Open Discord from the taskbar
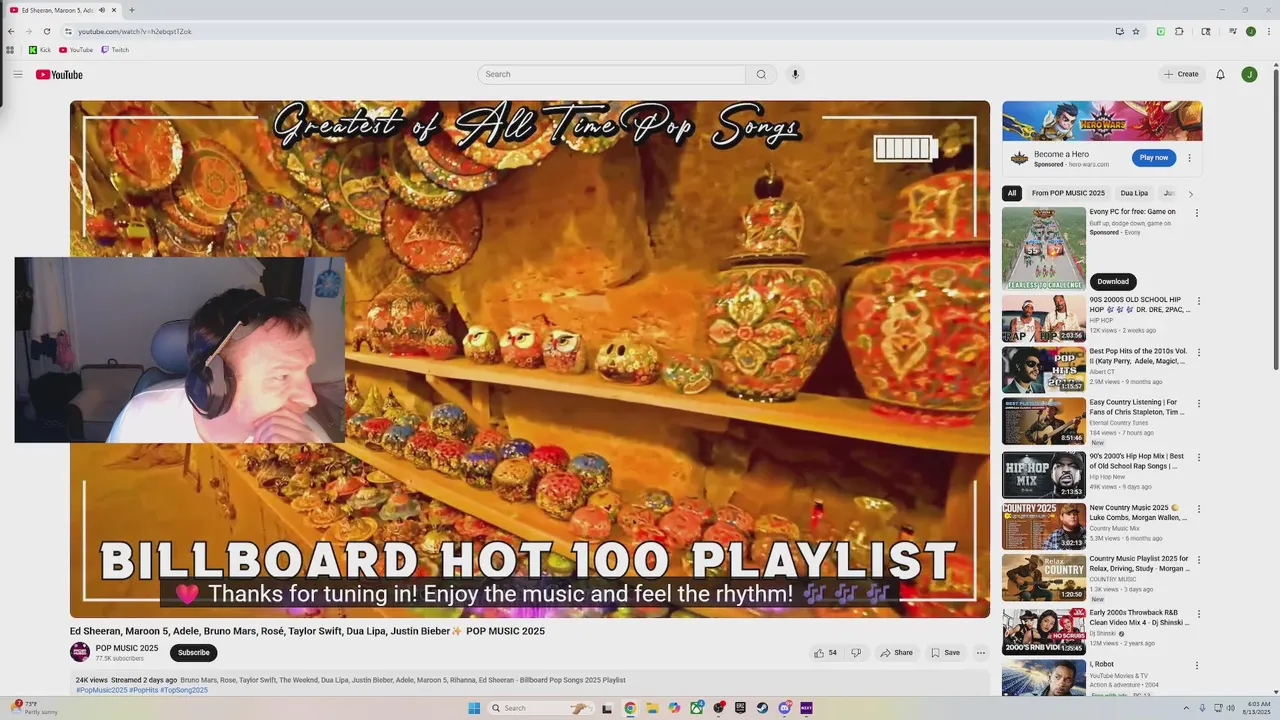This screenshot has width=1280, height=720. pos(784,708)
